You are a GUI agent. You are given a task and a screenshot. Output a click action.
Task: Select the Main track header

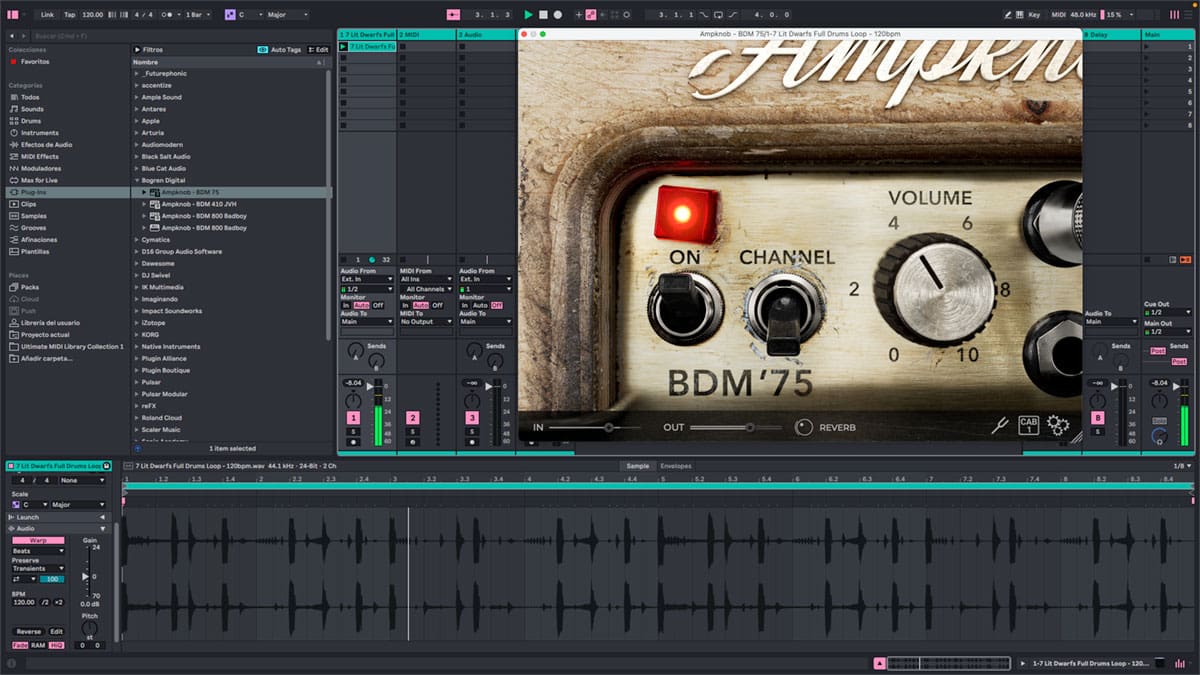(x=1169, y=34)
